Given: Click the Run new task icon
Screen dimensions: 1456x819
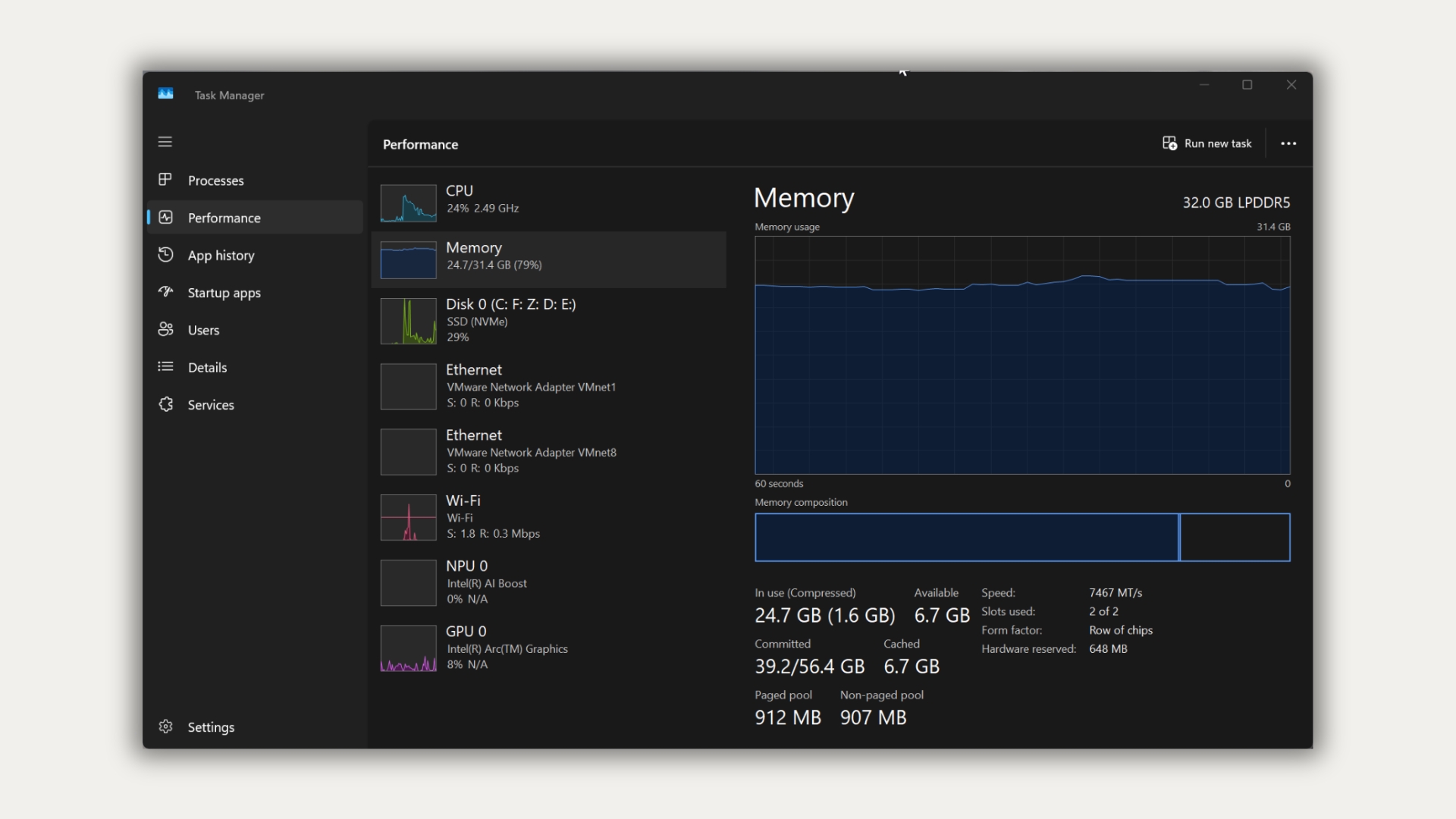Looking at the screenshot, I should click(x=1169, y=143).
